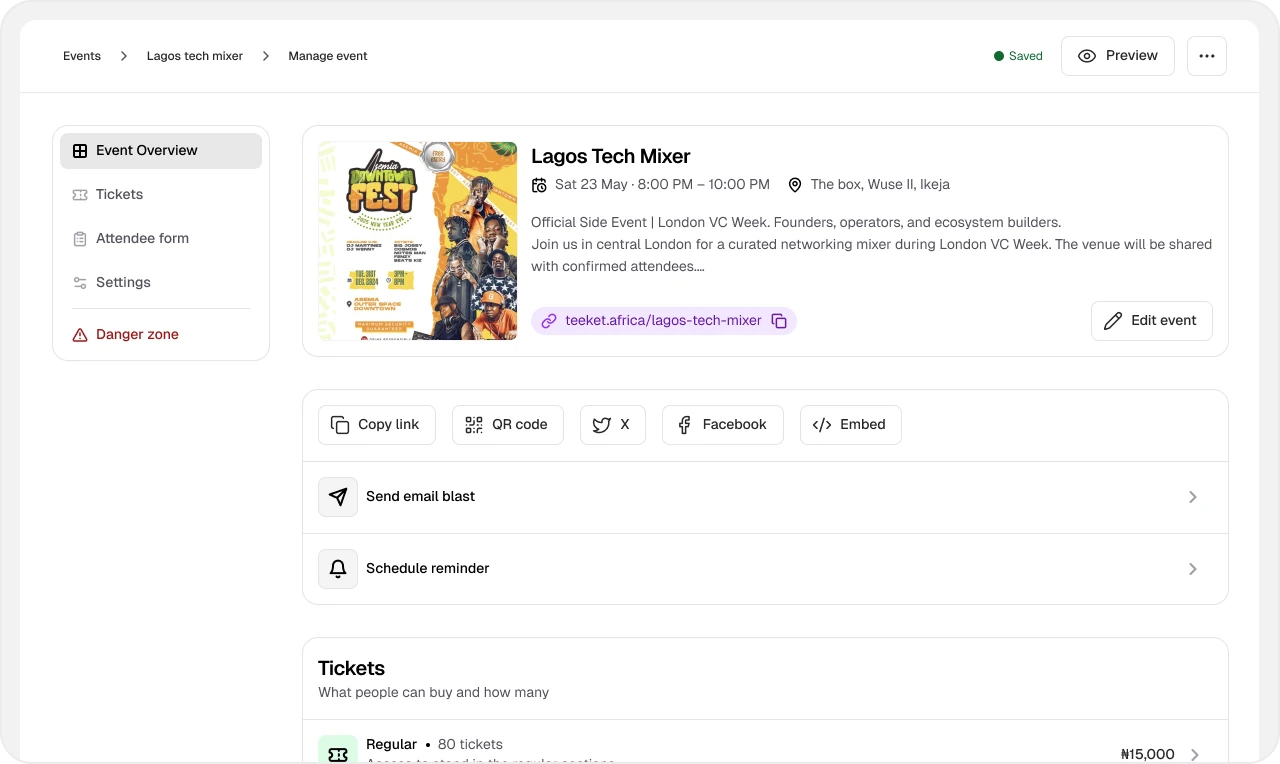This screenshot has width=1280, height=764.
Task: Open the QR code option
Action: coord(508,425)
